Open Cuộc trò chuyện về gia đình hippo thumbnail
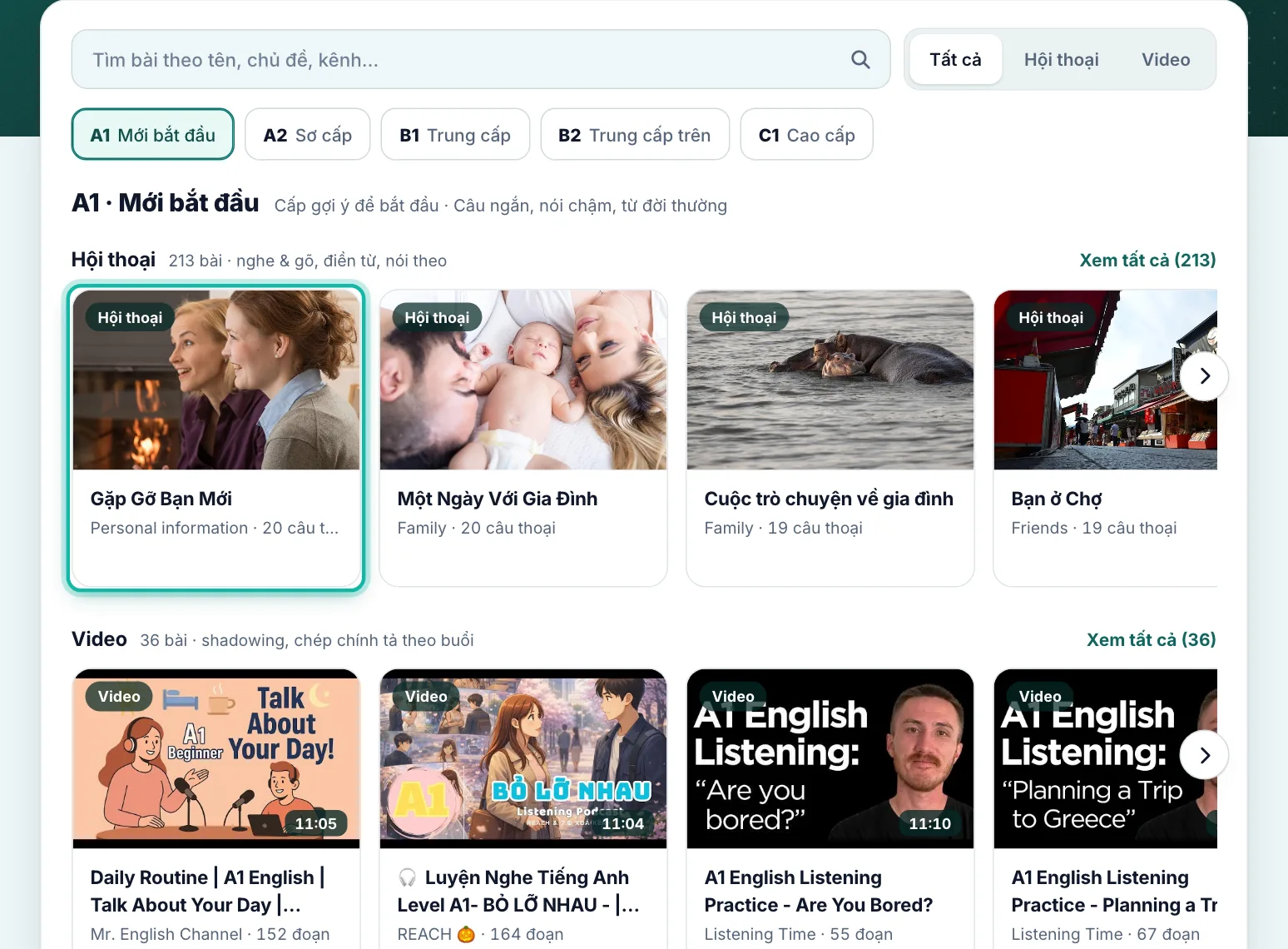The width and height of the screenshot is (1288, 949). (830, 380)
